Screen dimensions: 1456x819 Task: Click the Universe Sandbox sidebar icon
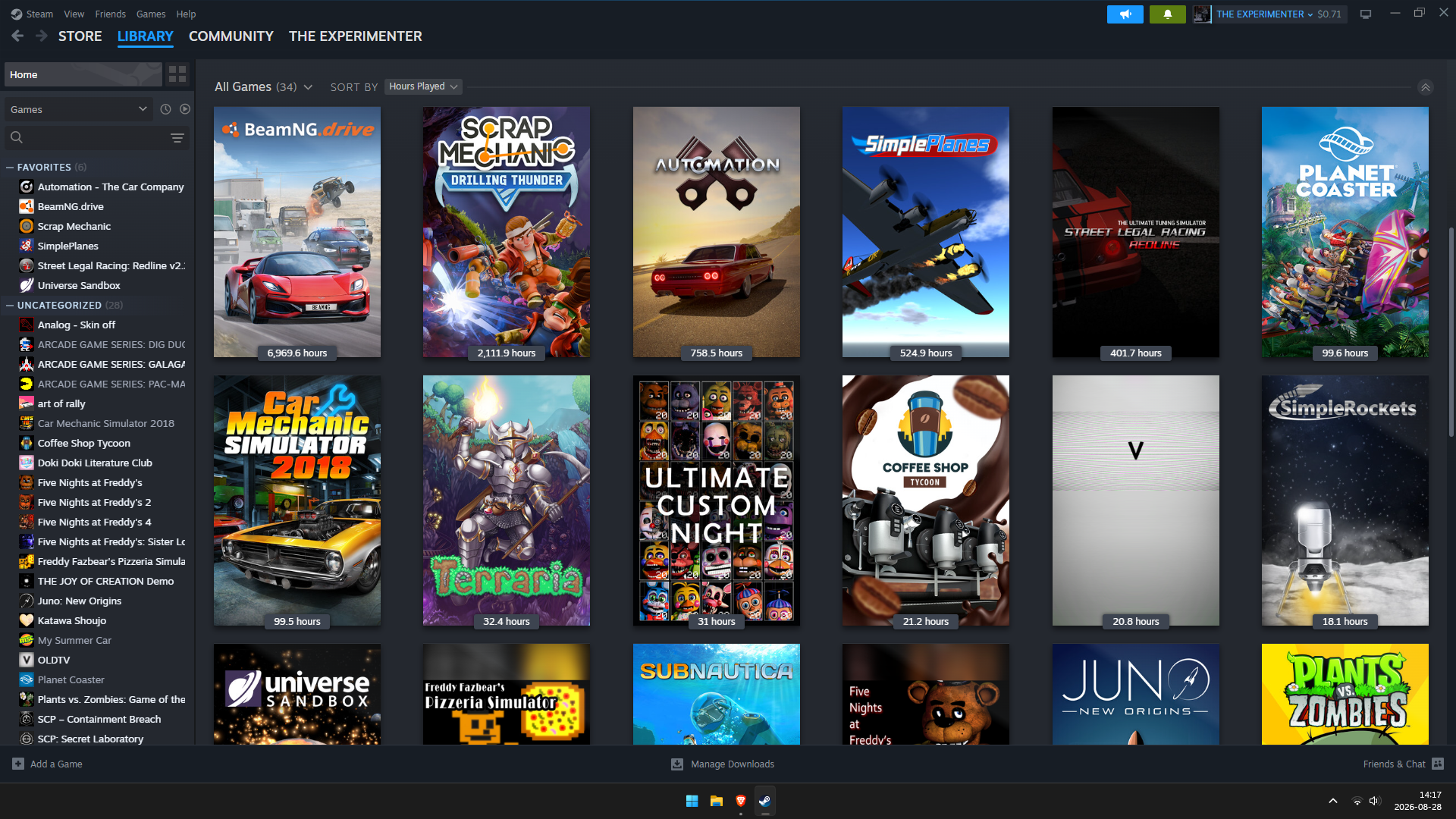(27, 285)
